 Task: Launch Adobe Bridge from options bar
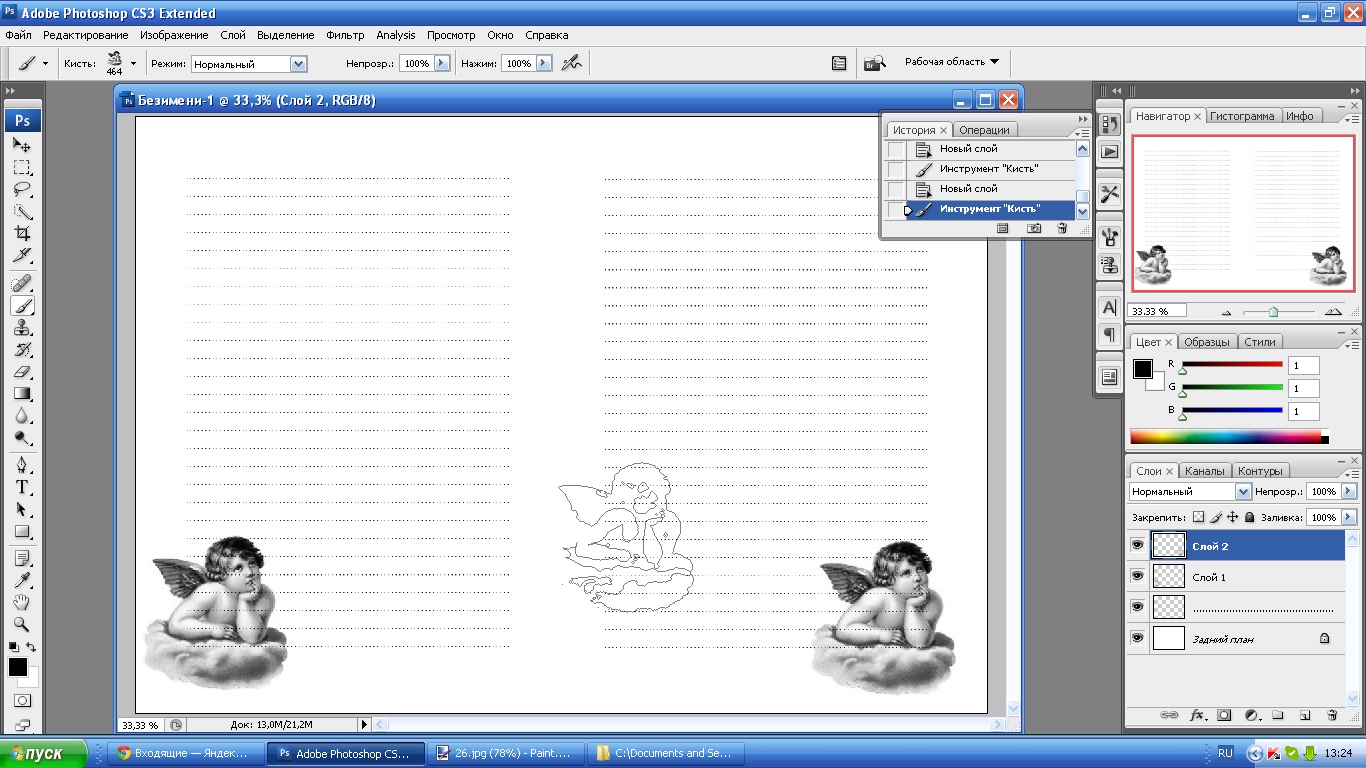pyautogui.click(x=875, y=63)
